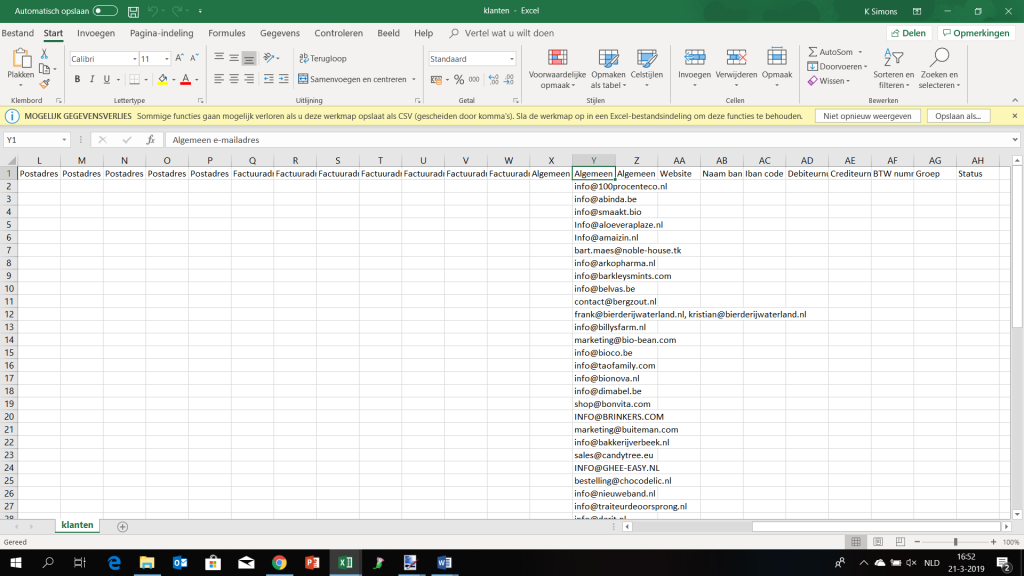Click the Opslaan als... button
The height and width of the screenshot is (576, 1024).
[957, 116]
